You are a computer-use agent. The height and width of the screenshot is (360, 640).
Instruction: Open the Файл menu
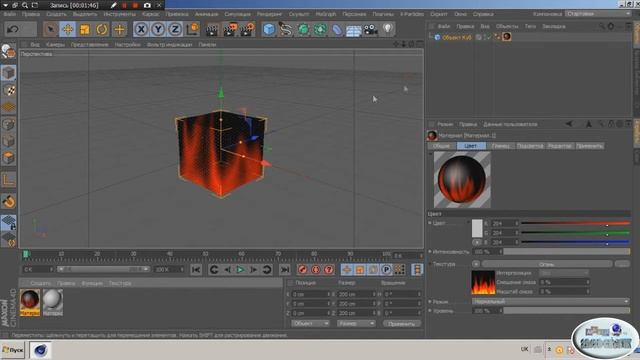click(9, 14)
